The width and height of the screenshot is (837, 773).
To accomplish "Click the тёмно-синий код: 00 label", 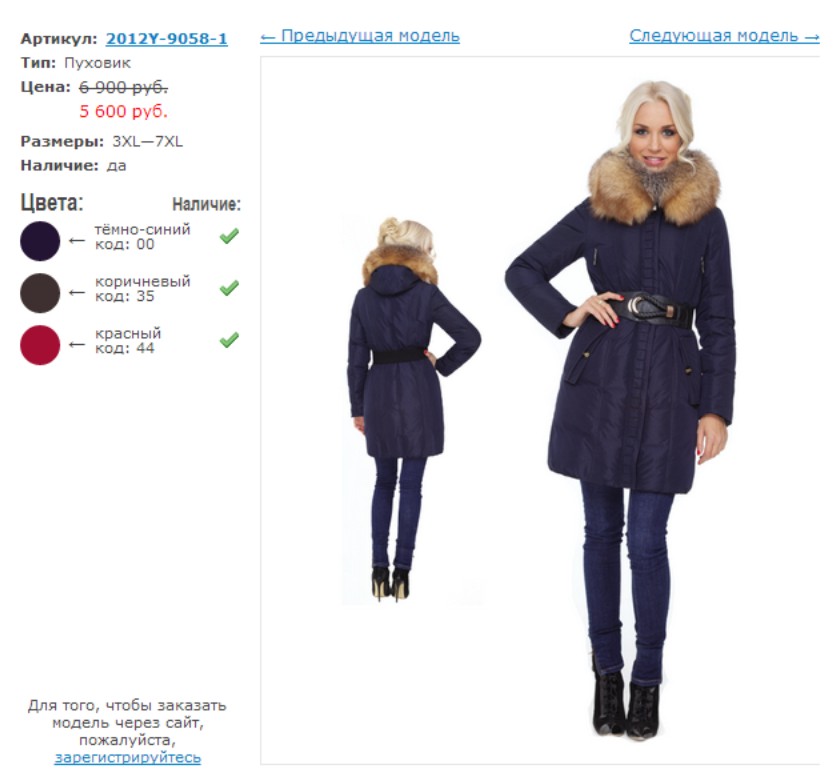I will pos(143,236).
